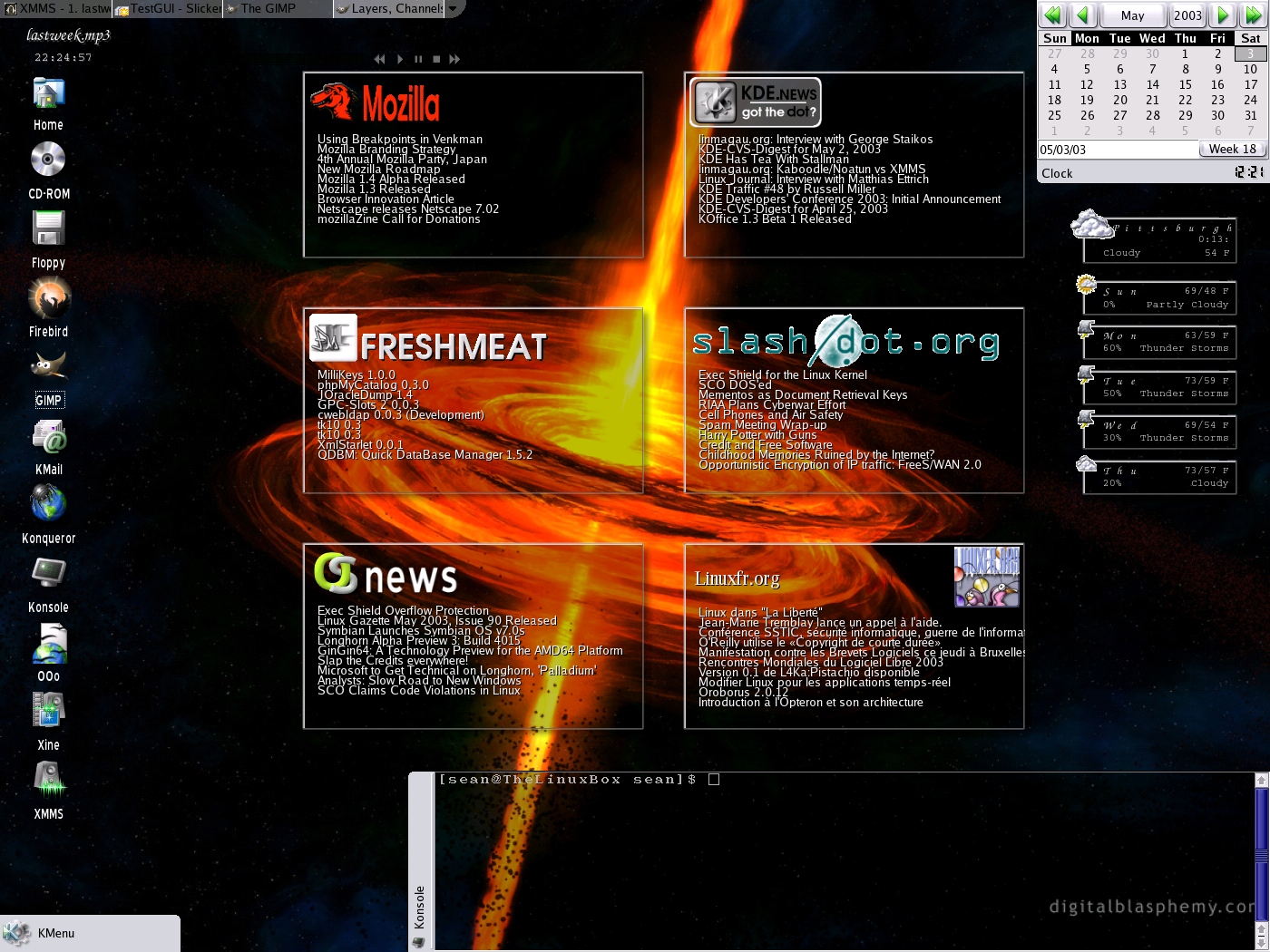This screenshot has width=1270, height=952.
Task: Stop the music playback
Action: [x=436, y=59]
